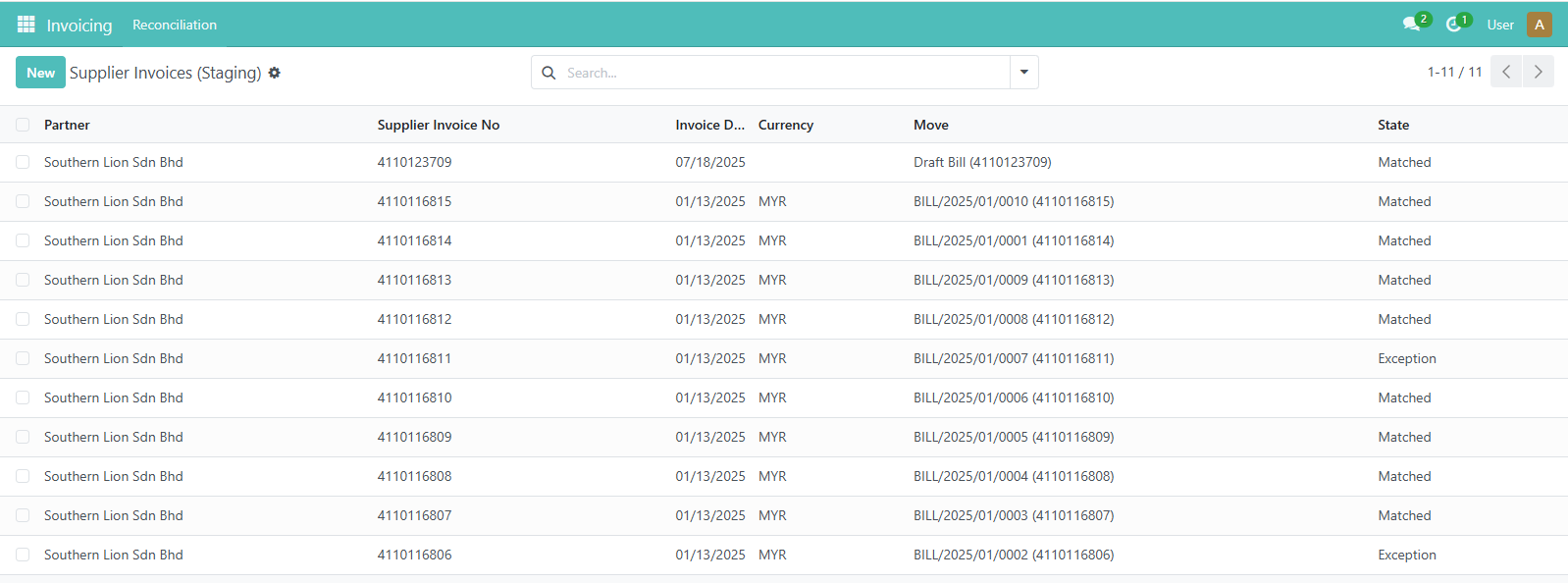Go to the previous page arrow
The height and width of the screenshot is (583, 1568).
tap(1506, 72)
